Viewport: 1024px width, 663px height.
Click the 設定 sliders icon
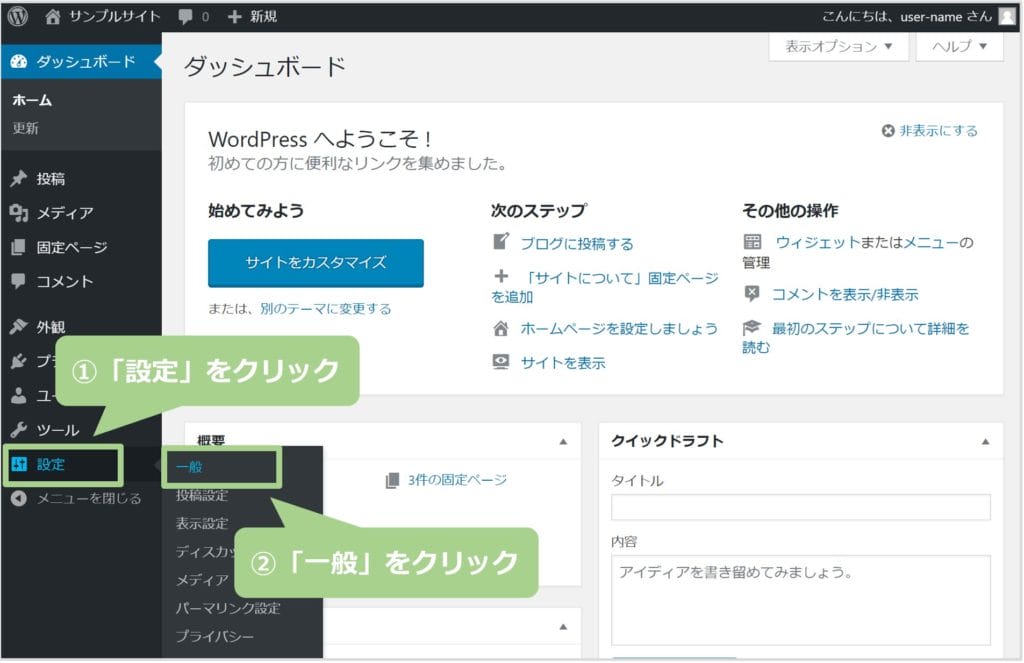click(19, 464)
